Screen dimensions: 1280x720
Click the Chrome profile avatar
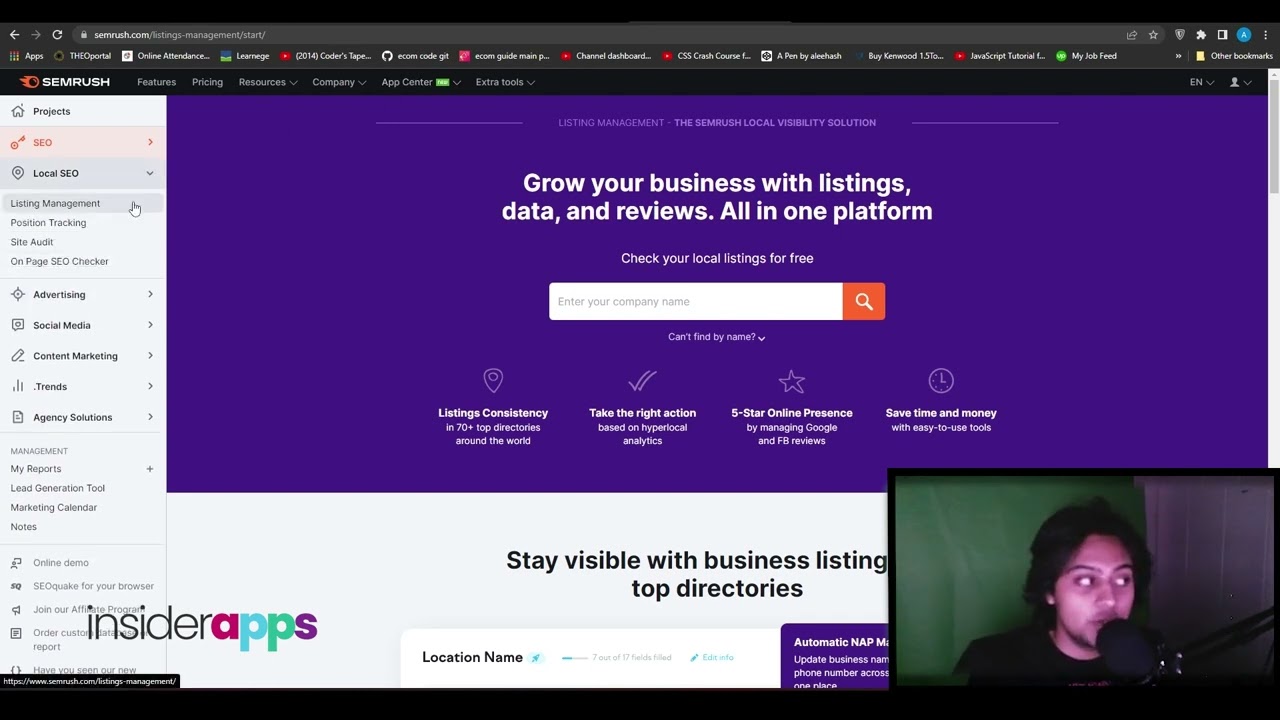coord(1244,35)
